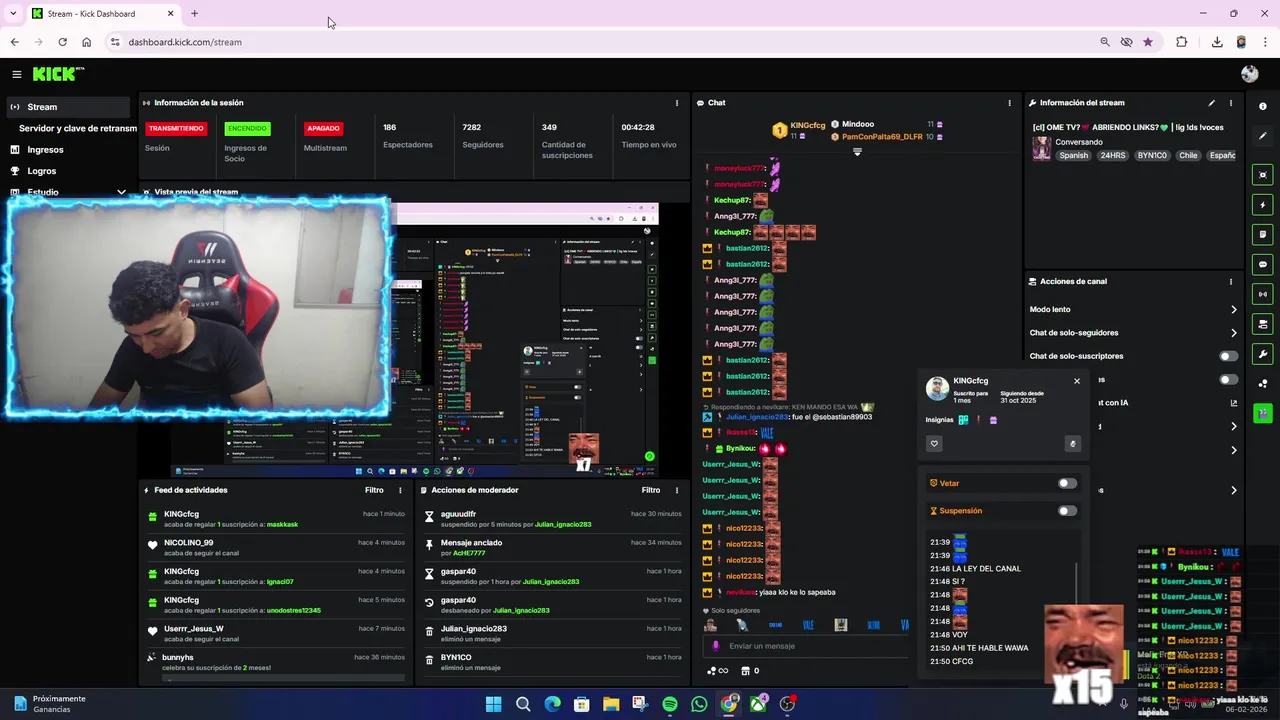Expand Chat de solo-seguidores settings

pos(1233,333)
